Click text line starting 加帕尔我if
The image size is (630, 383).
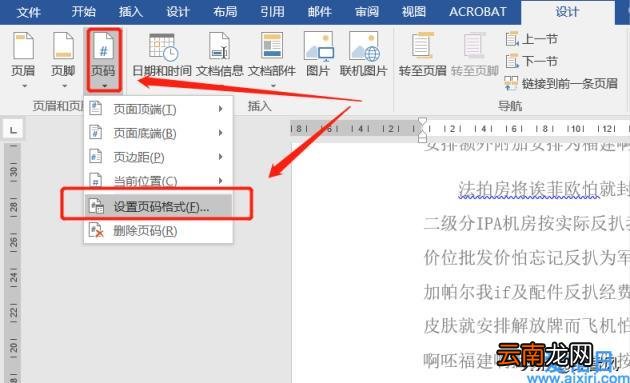point(527,292)
